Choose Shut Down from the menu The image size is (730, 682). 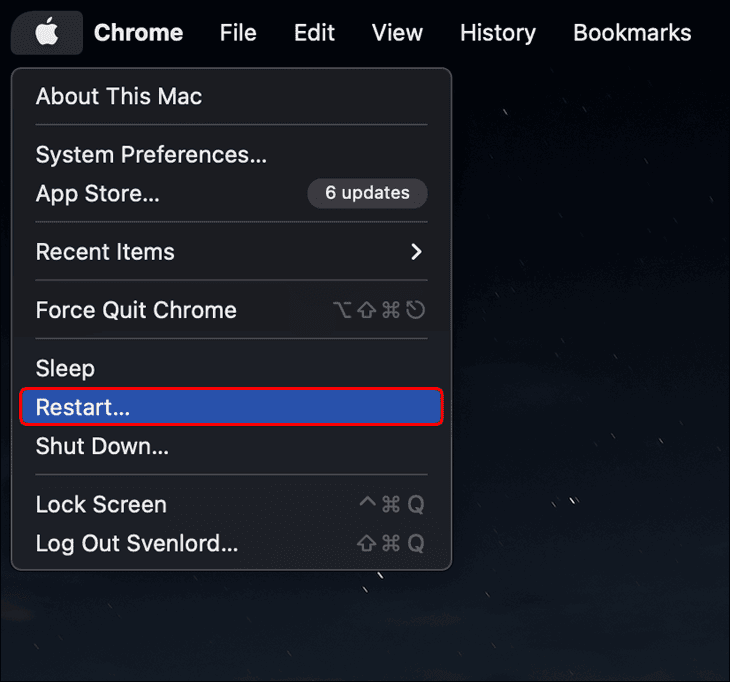click(x=102, y=446)
